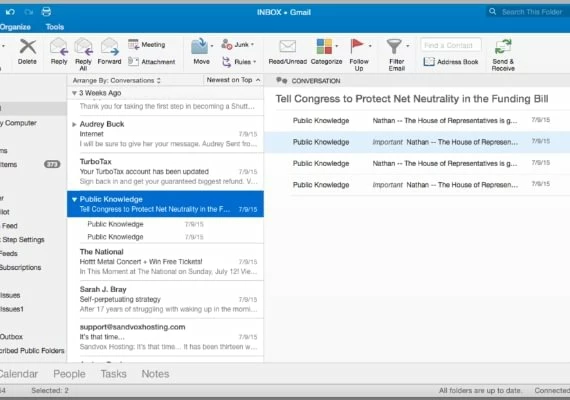Open the Address Book
The width and height of the screenshot is (570, 400).
(451, 62)
